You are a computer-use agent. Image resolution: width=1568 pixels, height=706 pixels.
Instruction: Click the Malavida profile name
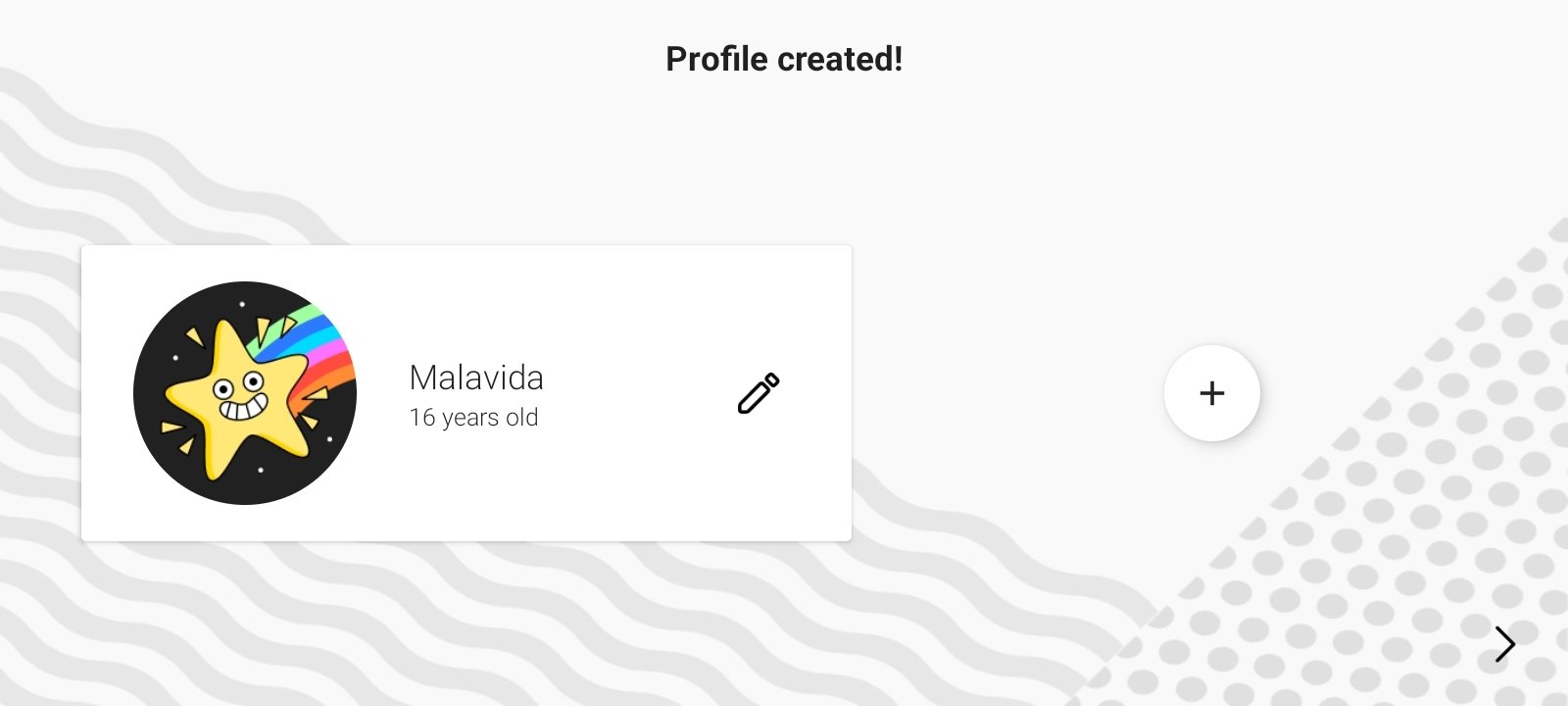tap(476, 378)
